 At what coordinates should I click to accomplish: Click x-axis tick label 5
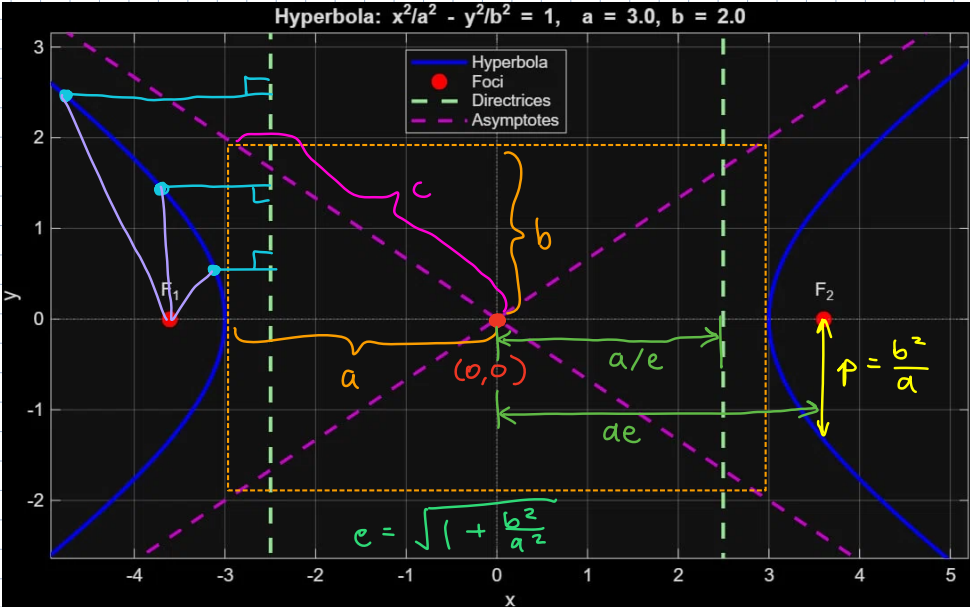point(950,575)
